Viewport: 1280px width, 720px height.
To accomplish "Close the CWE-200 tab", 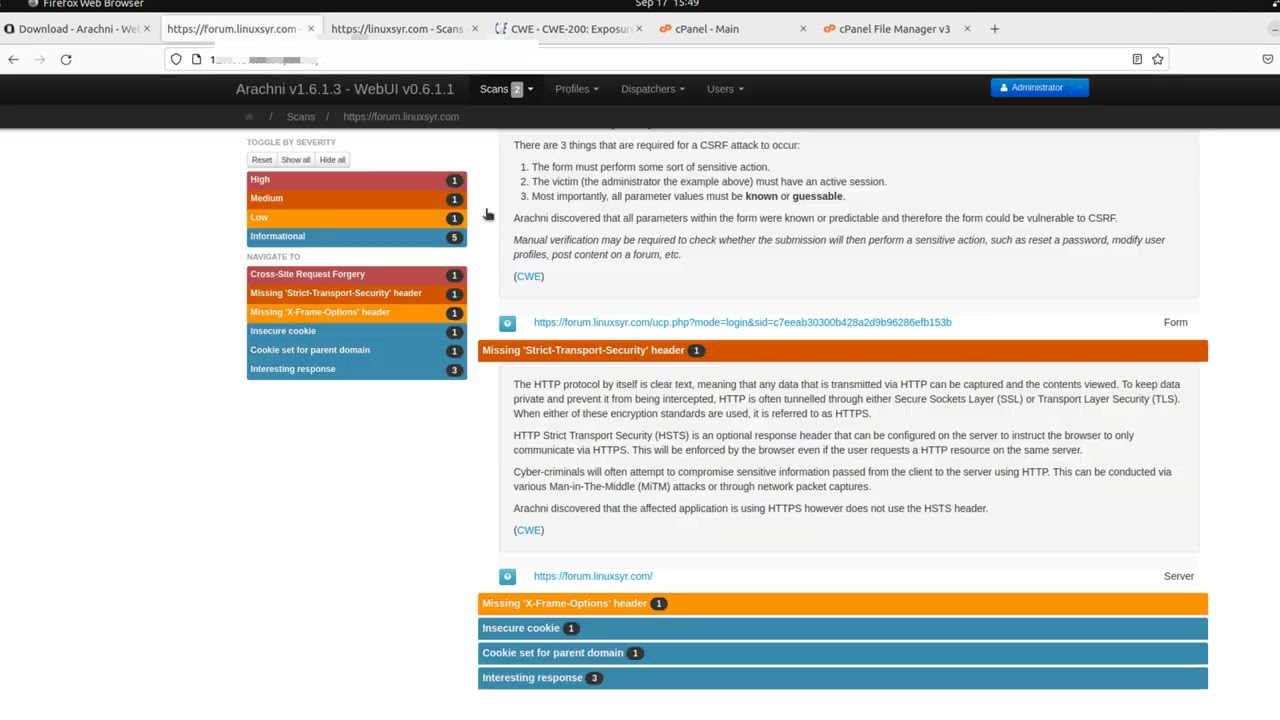I will click(639, 29).
